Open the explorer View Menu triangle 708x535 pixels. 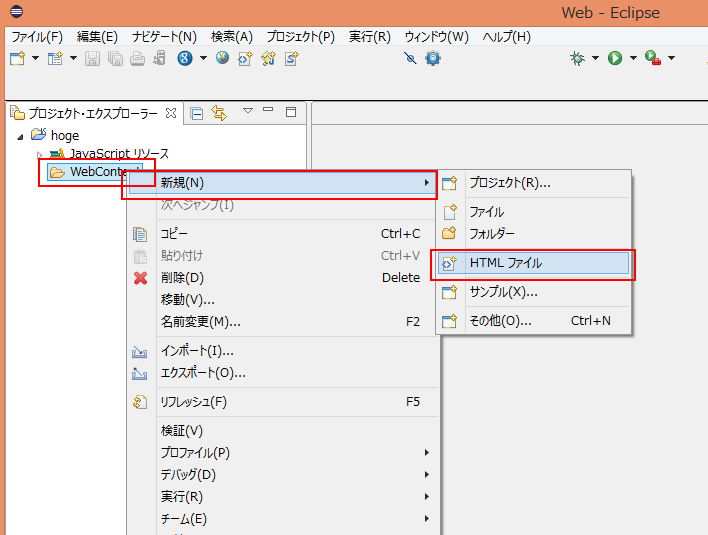pyautogui.click(x=247, y=110)
